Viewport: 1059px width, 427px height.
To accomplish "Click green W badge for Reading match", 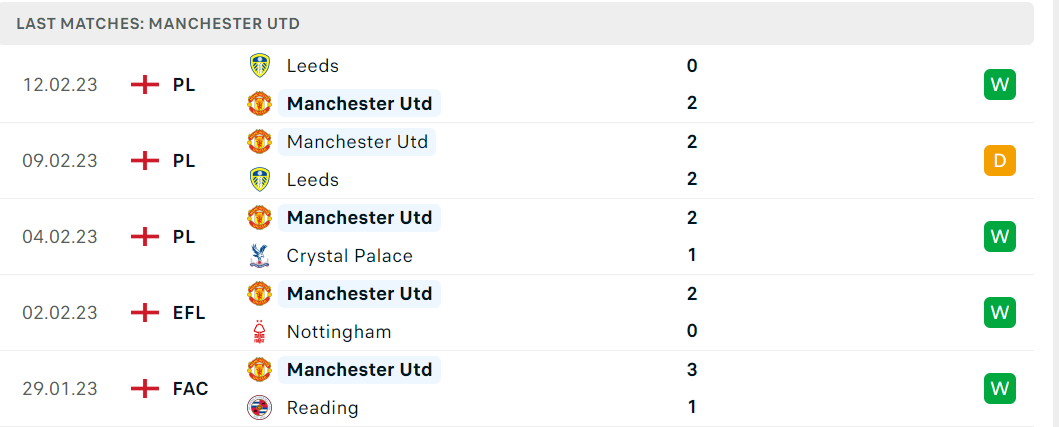I will 1000,388.
